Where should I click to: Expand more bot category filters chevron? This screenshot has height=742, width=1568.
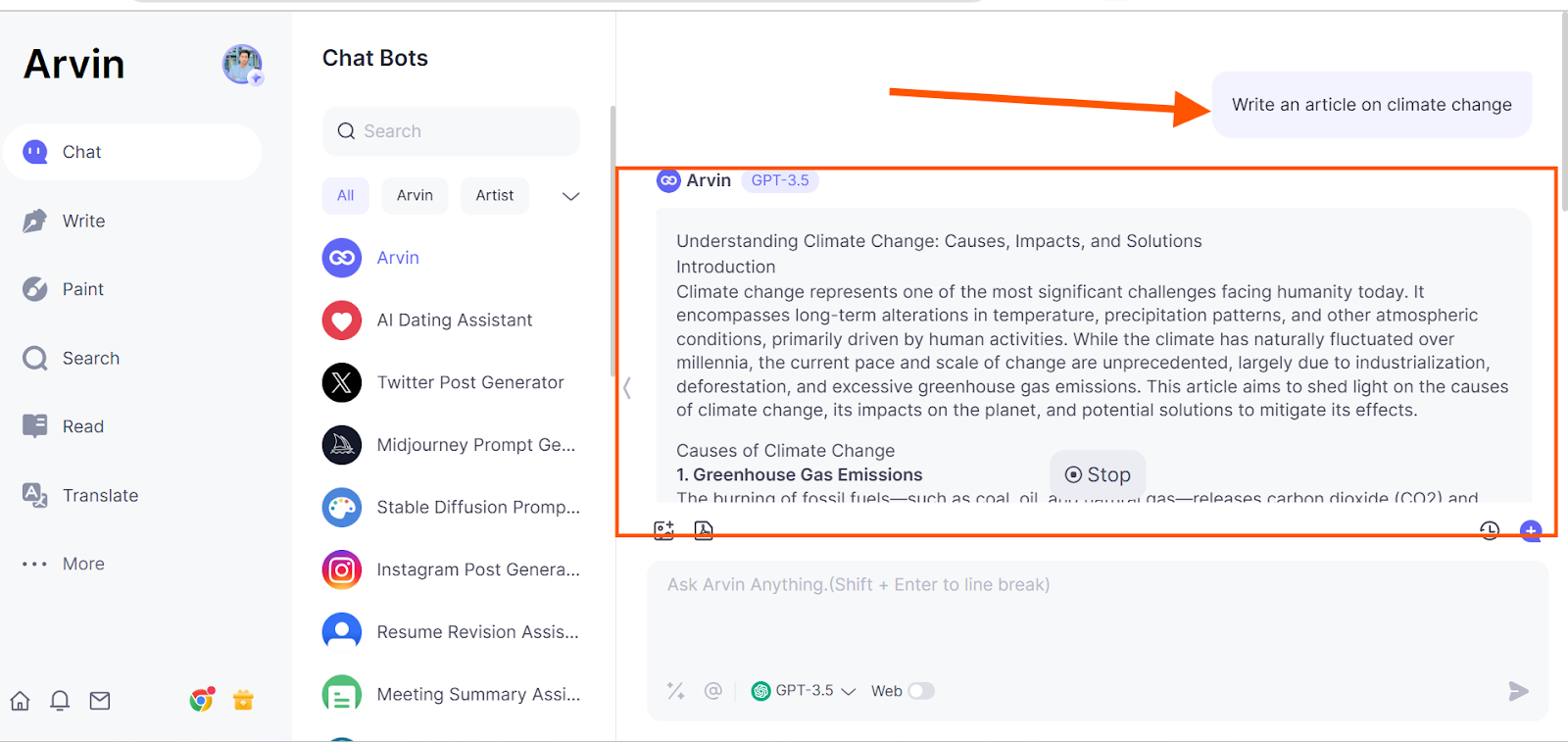click(571, 196)
